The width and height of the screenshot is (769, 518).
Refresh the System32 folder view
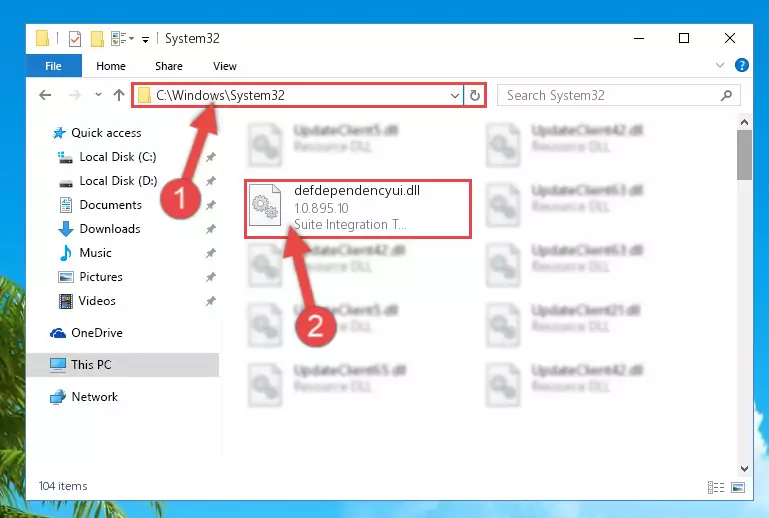pos(474,95)
